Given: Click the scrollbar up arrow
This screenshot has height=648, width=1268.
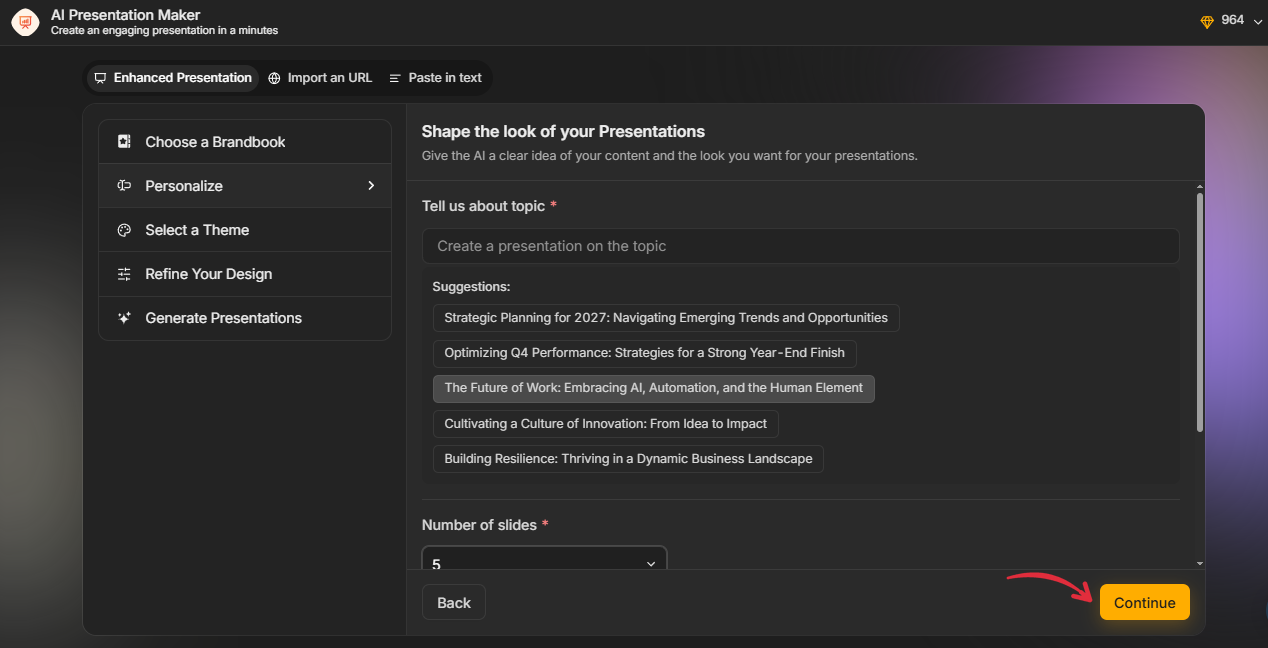Looking at the screenshot, I should [1200, 186].
